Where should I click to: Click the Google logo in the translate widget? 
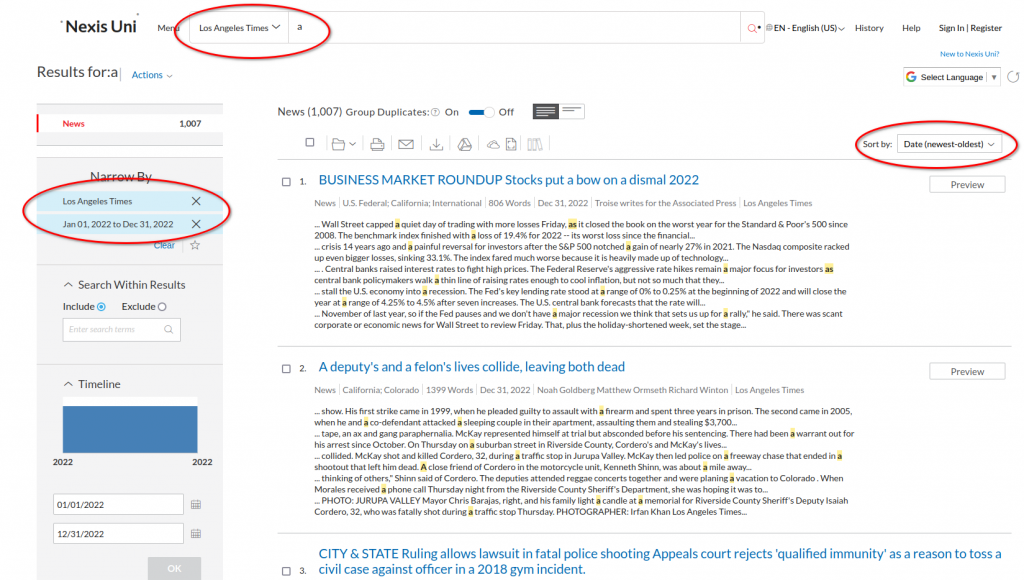(911, 77)
